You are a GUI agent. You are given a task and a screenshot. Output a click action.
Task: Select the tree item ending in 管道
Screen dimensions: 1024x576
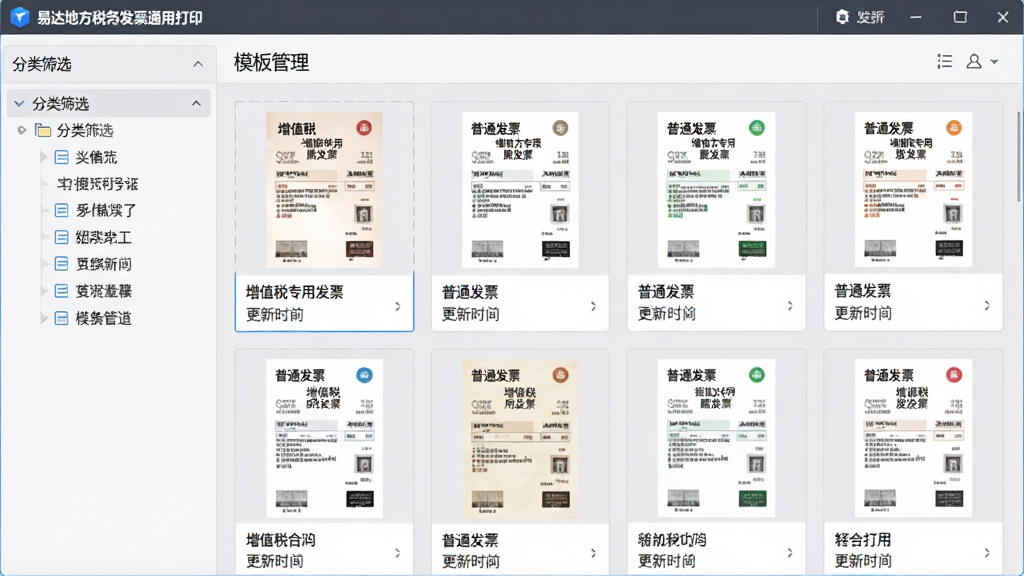(103, 318)
